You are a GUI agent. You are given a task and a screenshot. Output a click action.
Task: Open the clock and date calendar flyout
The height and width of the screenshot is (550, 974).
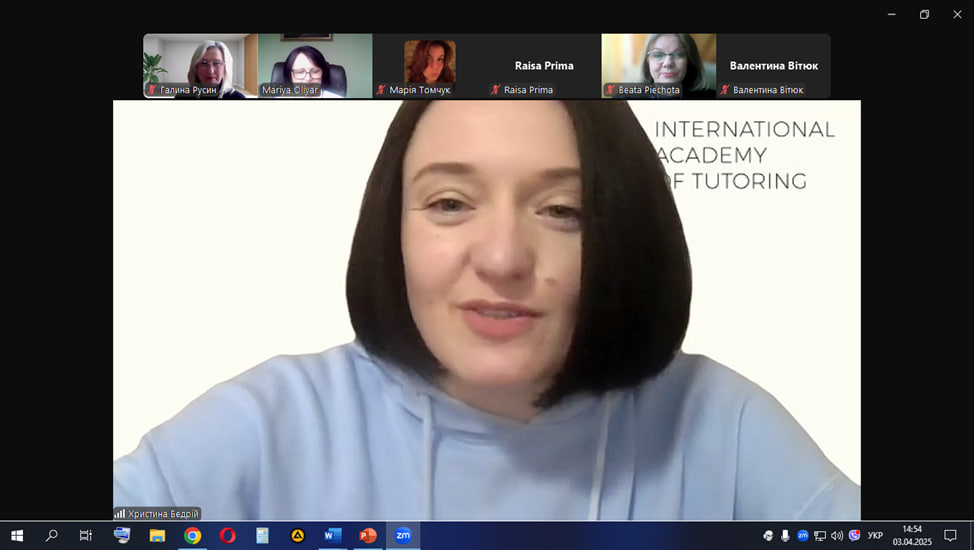911,536
